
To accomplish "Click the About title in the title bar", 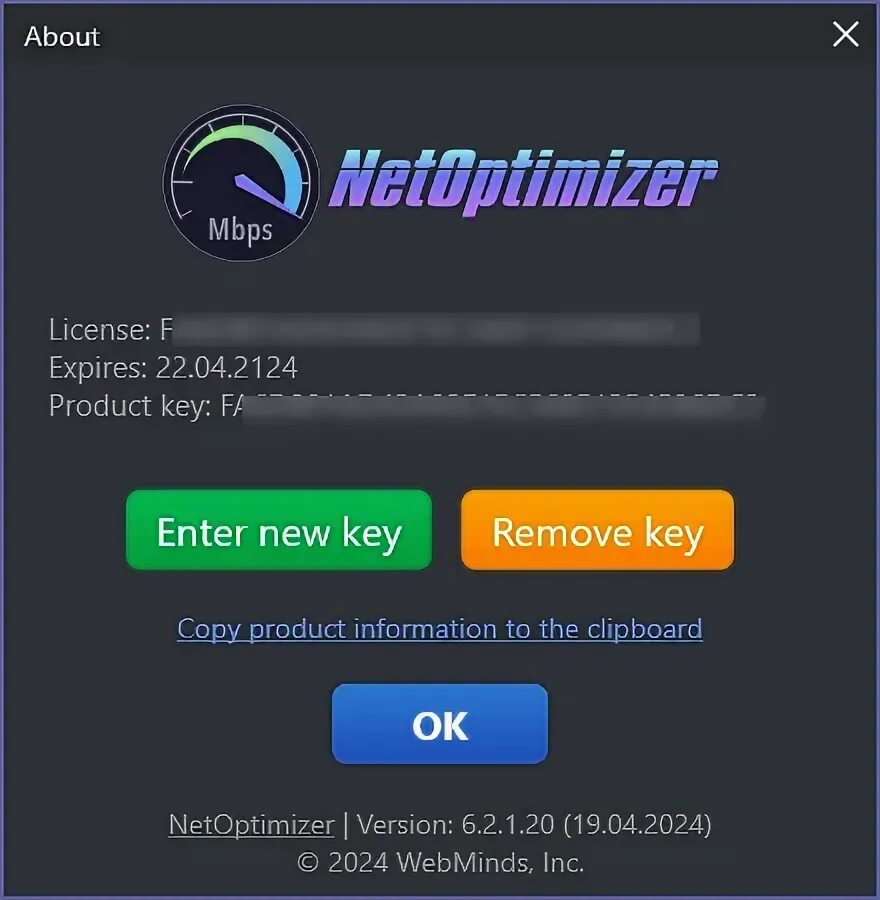I will (62, 36).
